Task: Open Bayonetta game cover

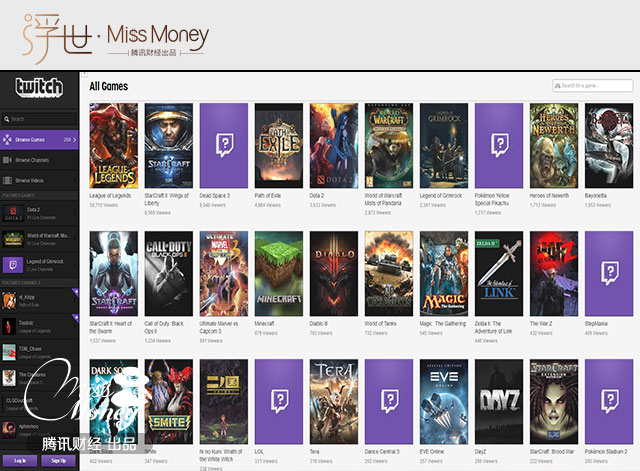Action: point(609,146)
